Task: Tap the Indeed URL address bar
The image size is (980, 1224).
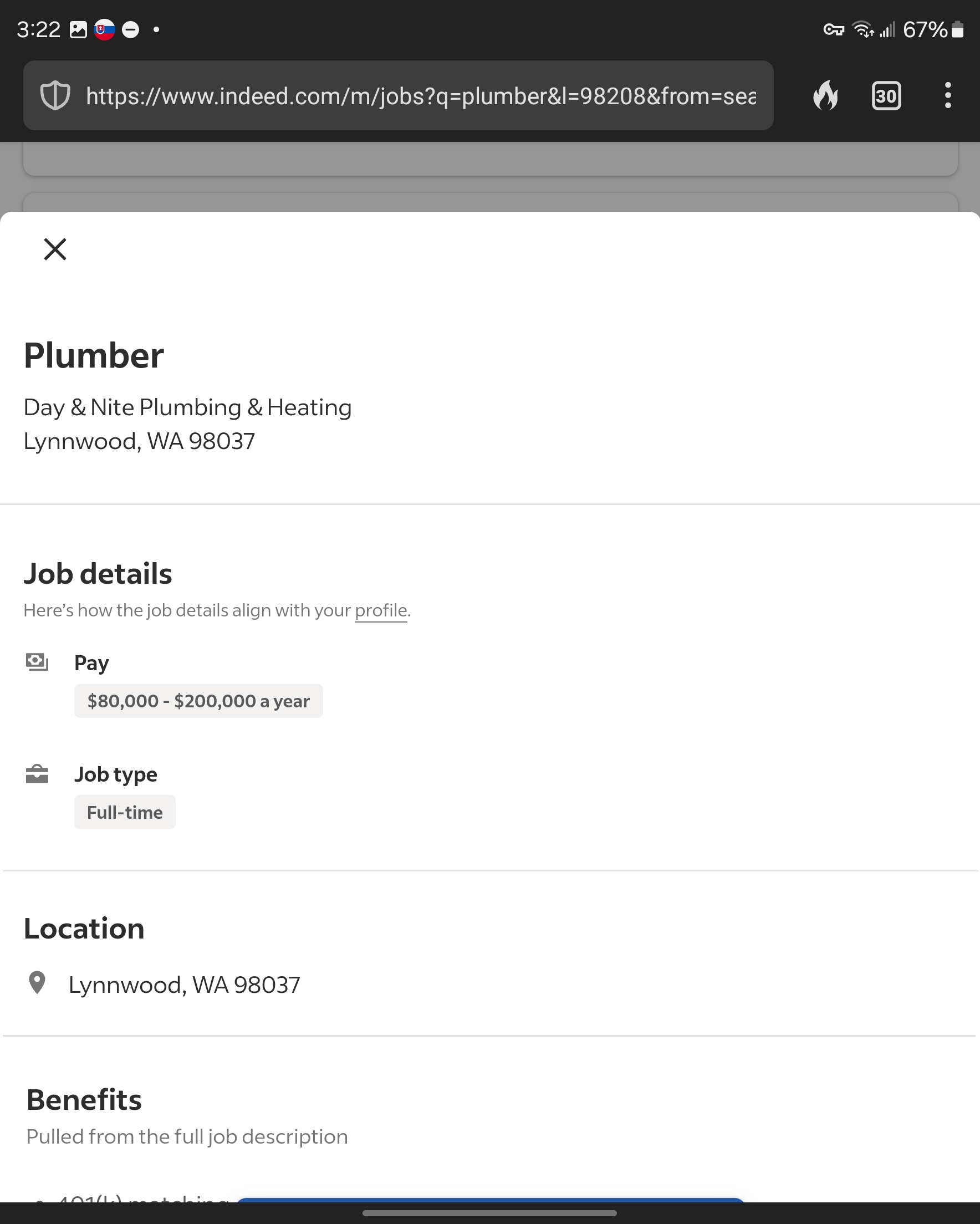Action: [420, 95]
